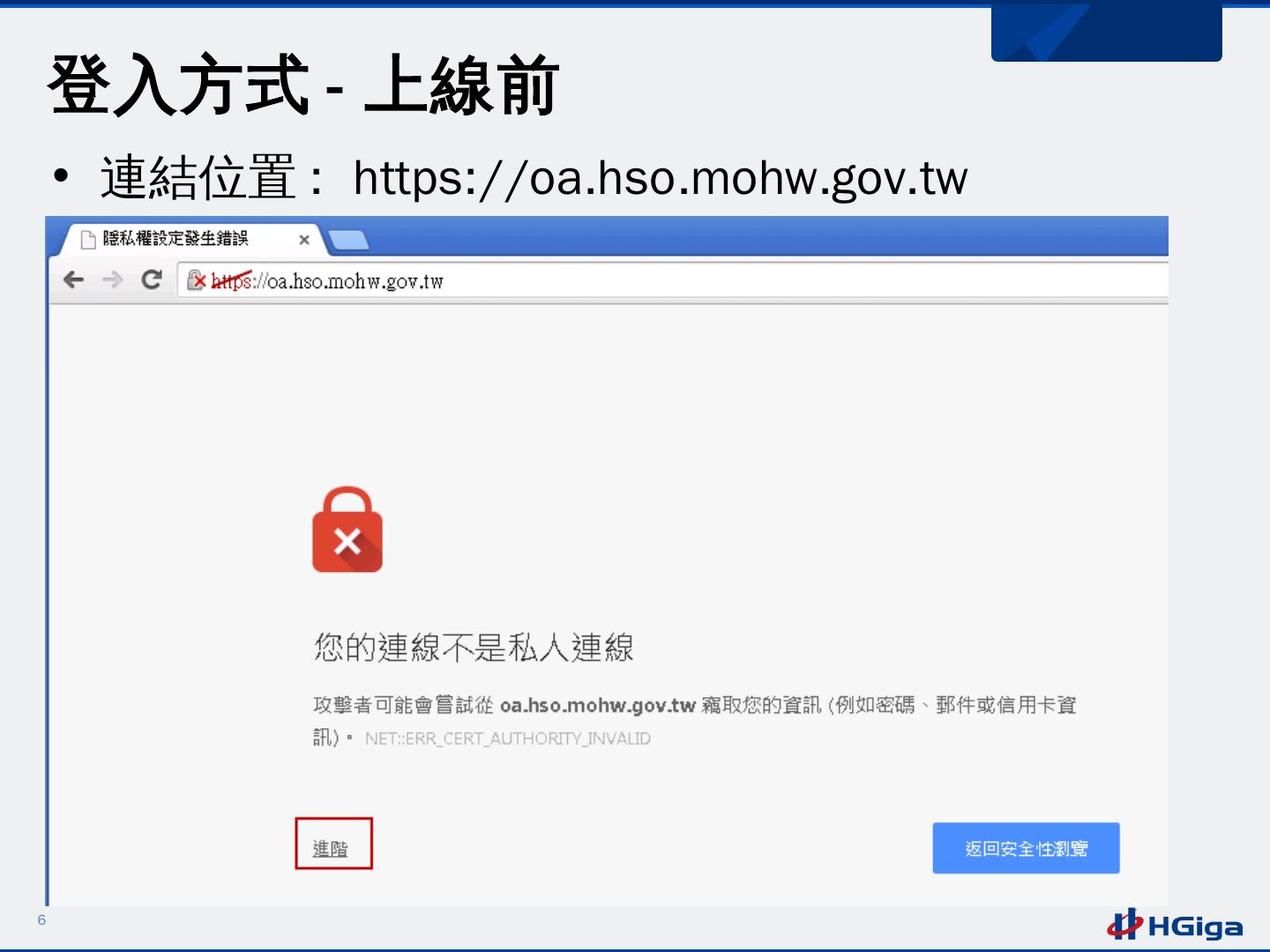Click the bold oa.hso.mohw.gov.tw in warning text
This screenshot has height=952, width=1270.
coord(598,705)
